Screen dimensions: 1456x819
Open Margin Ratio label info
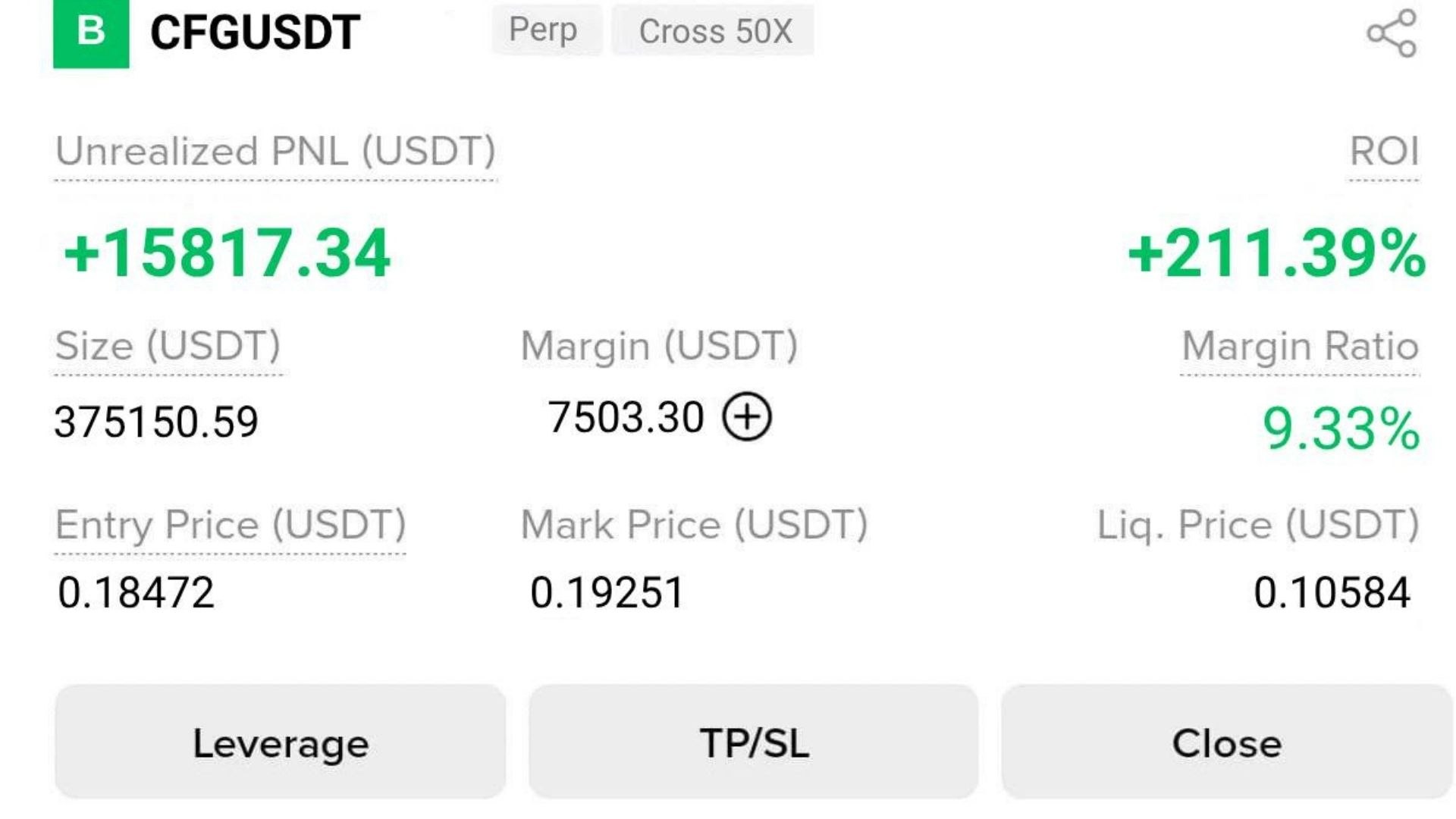(1300, 347)
